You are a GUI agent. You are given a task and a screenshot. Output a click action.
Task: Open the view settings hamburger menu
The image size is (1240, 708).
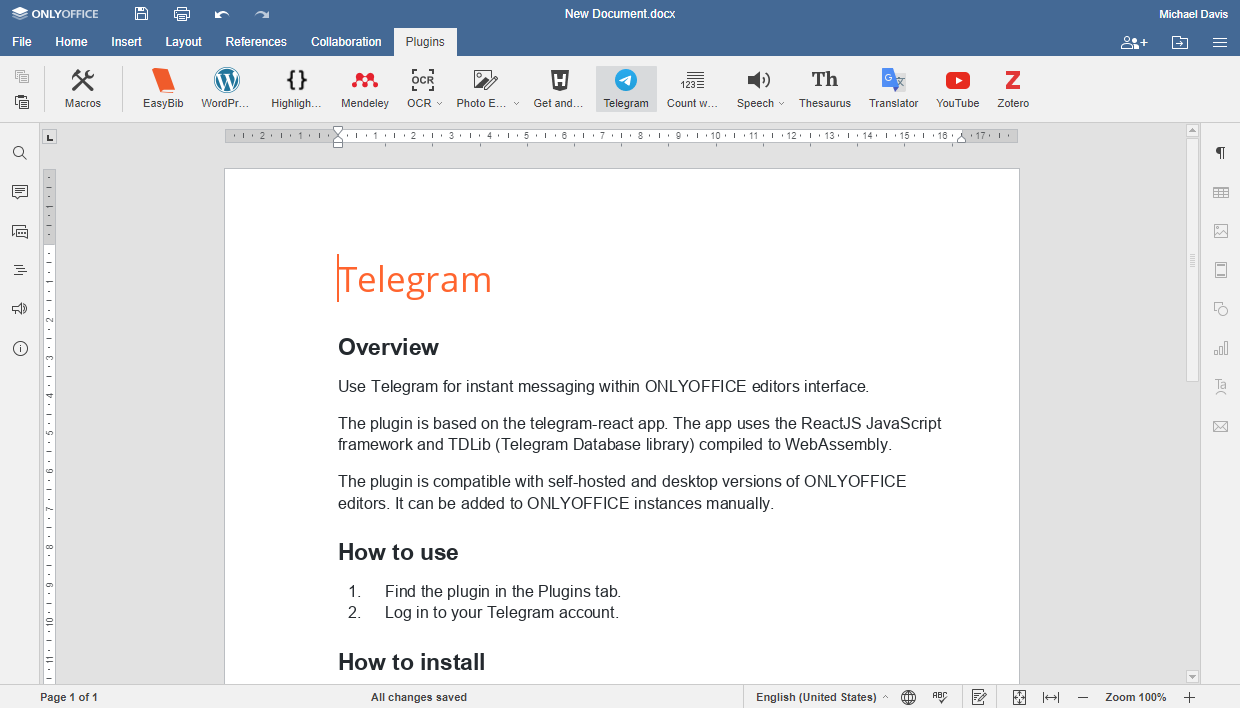1220,42
